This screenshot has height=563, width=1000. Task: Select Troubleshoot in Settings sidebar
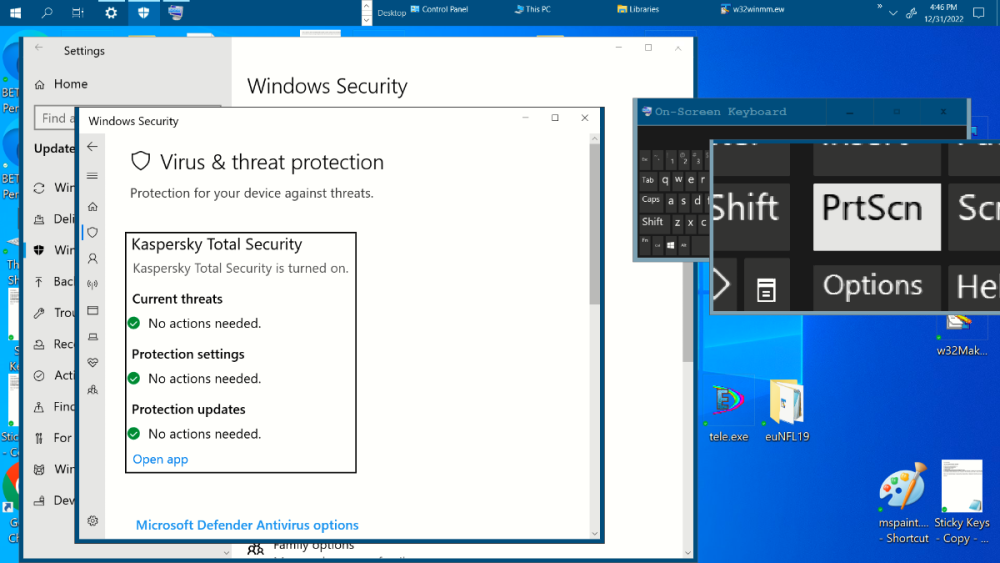pyautogui.click(x=53, y=312)
